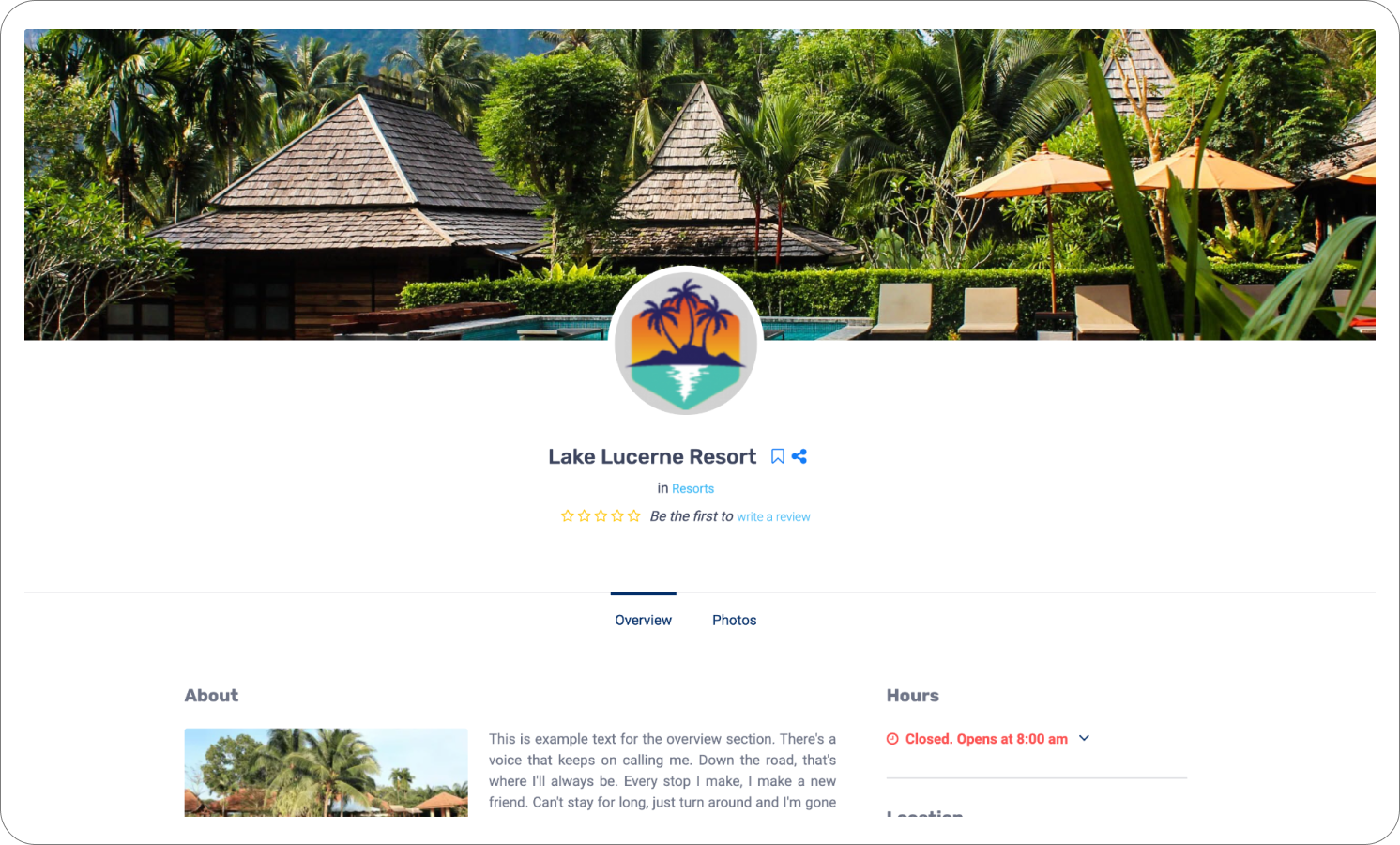Image resolution: width=1400 pixels, height=845 pixels.
Task: Select the Overview tab
Action: (x=644, y=621)
